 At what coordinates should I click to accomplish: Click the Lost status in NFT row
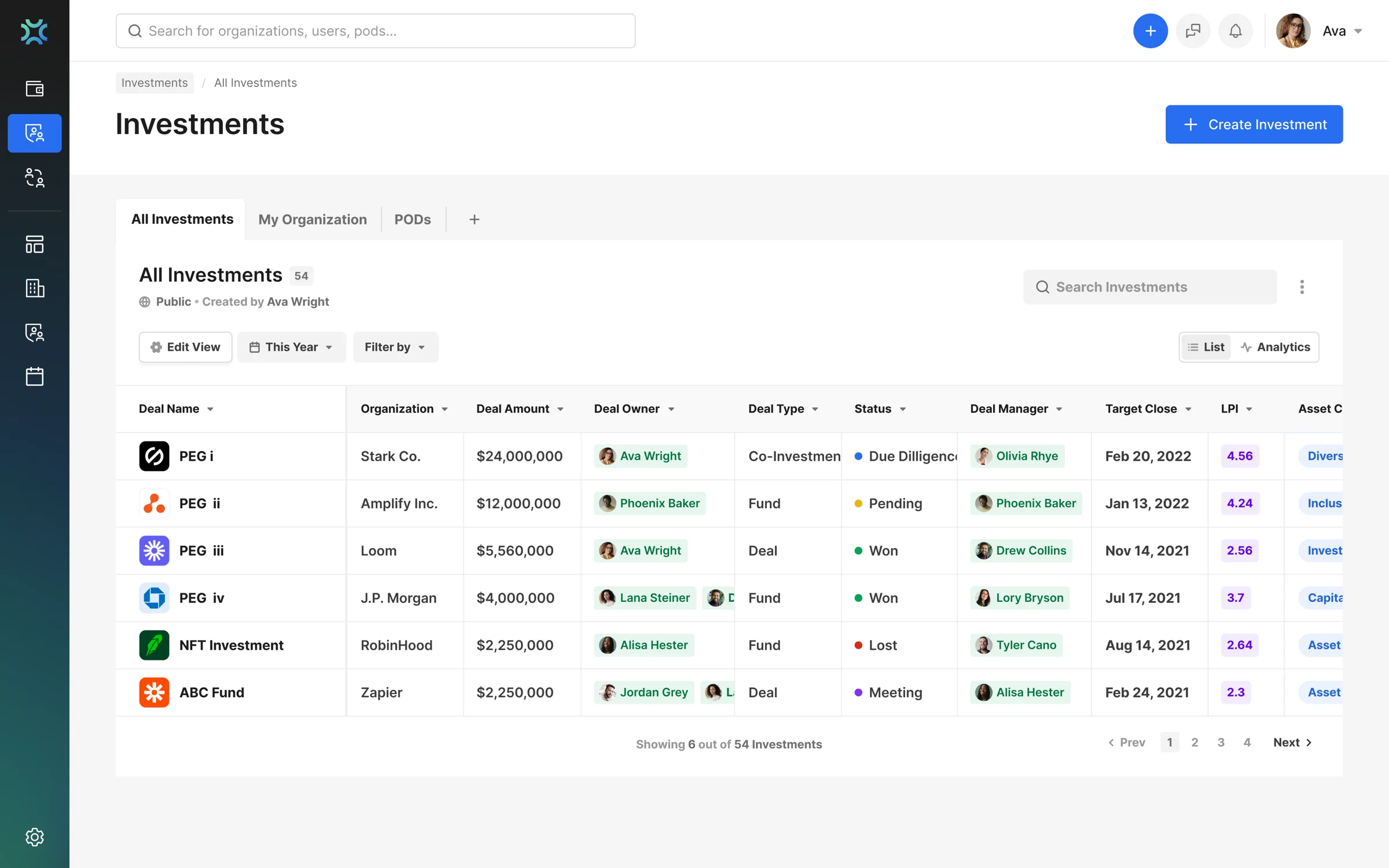coord(876,645)
